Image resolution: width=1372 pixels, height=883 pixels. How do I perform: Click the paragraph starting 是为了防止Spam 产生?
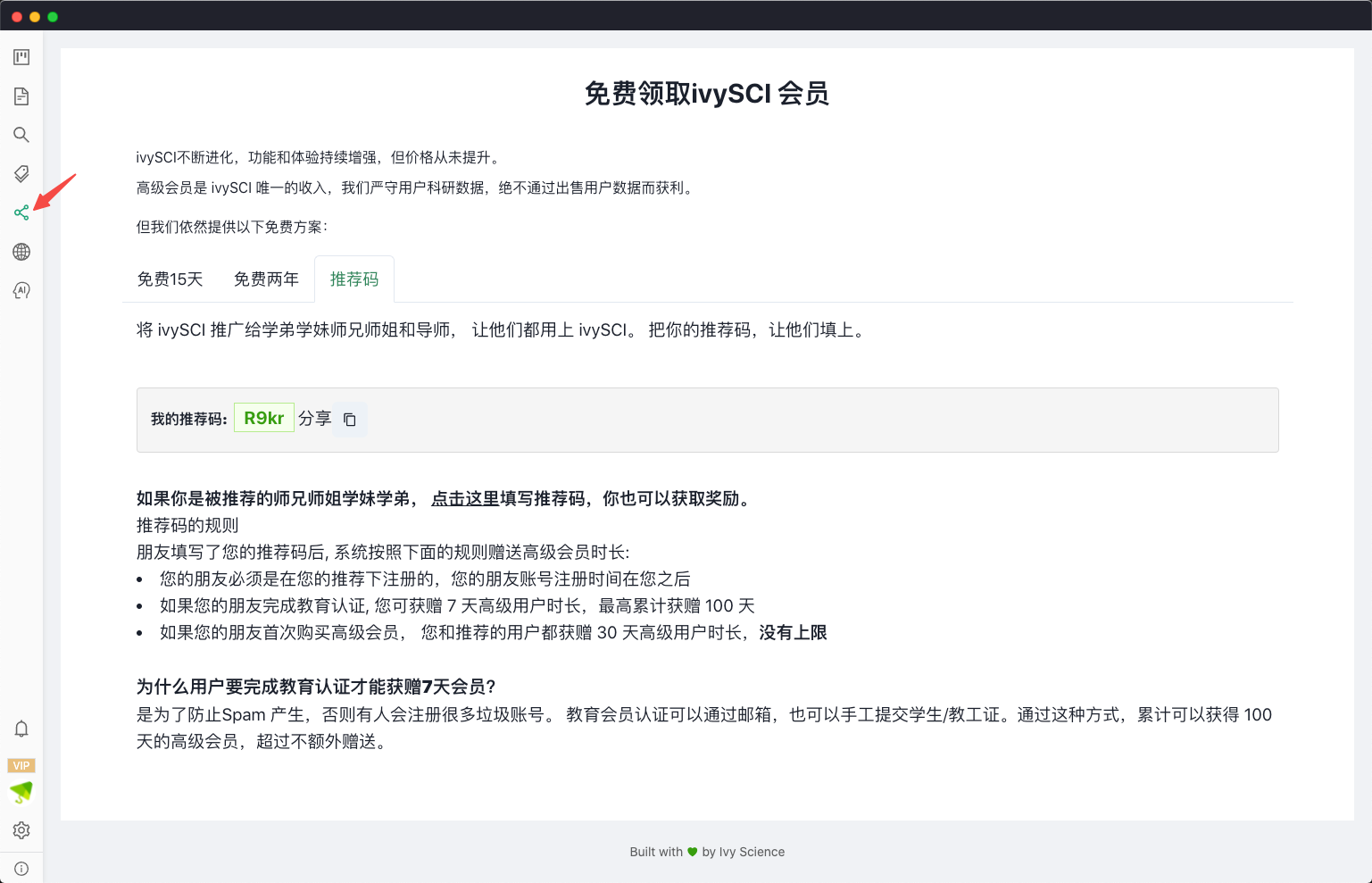[x=703, y=729]
